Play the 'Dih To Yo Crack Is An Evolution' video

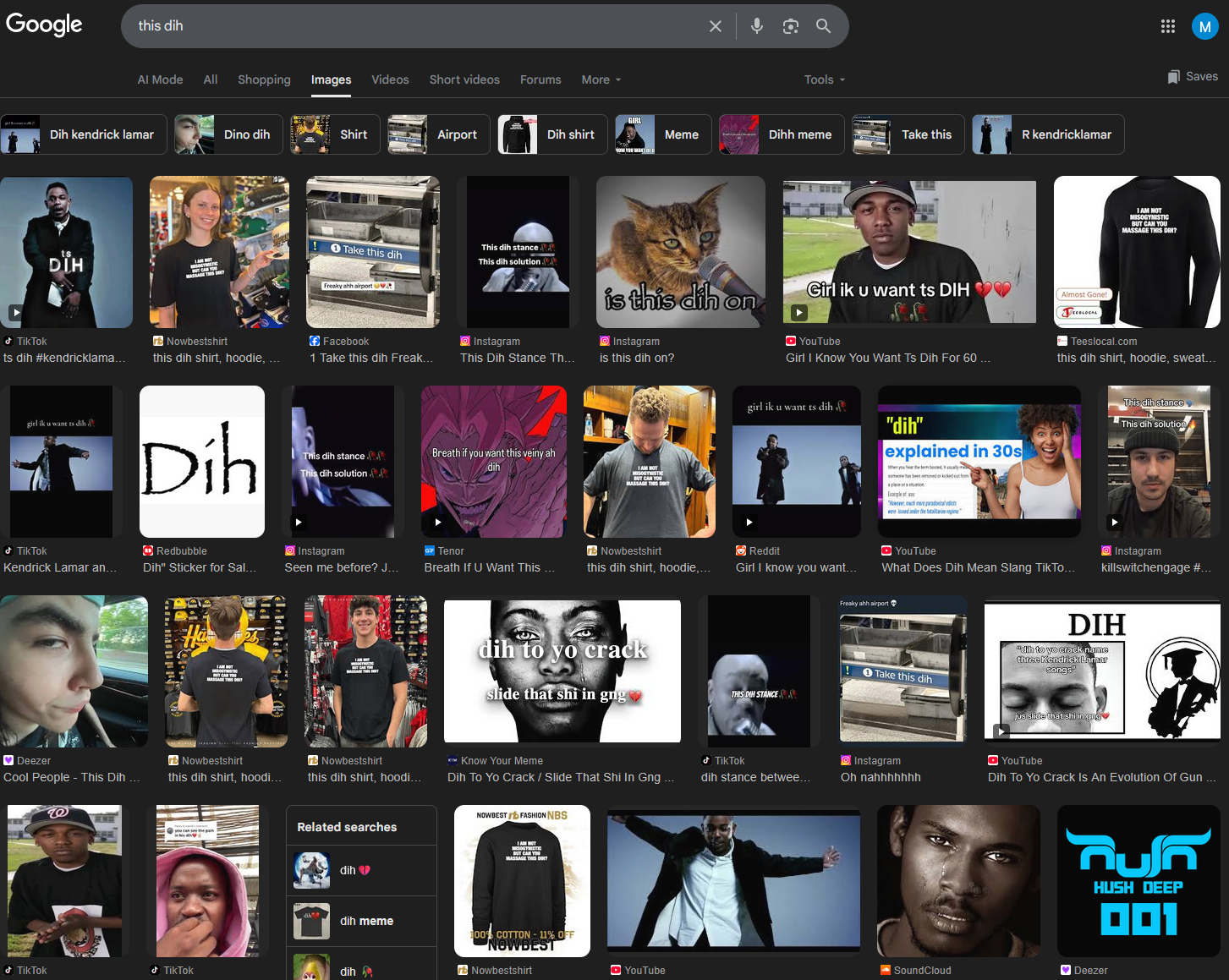click(x=1001, y=732)
